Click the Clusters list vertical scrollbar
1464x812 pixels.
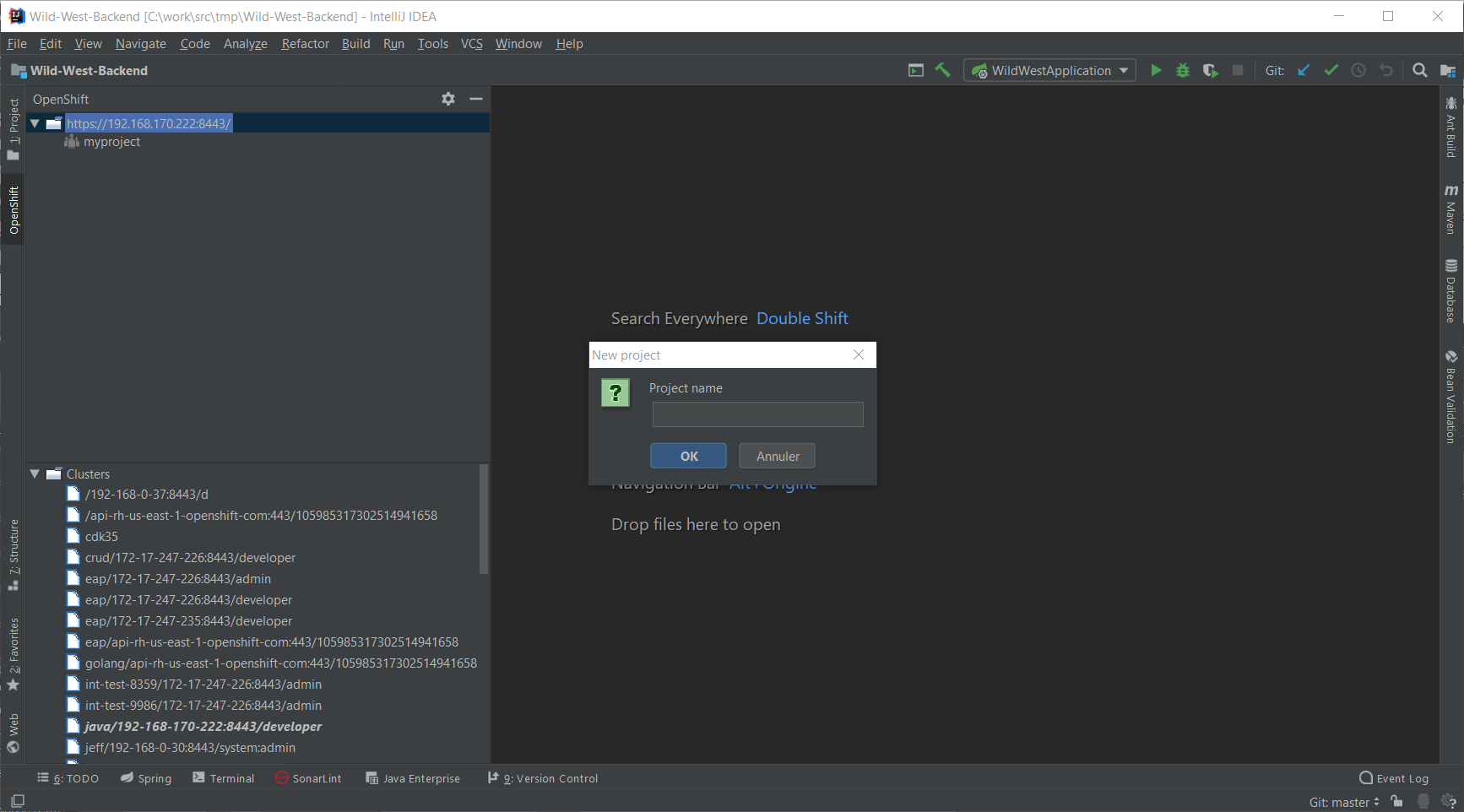point(484,519)
